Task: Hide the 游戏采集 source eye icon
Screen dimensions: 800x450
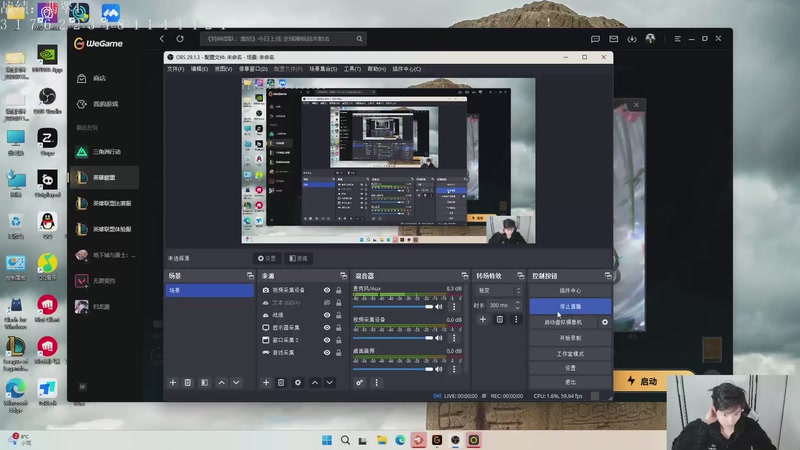Action: (x=327, y=353)
